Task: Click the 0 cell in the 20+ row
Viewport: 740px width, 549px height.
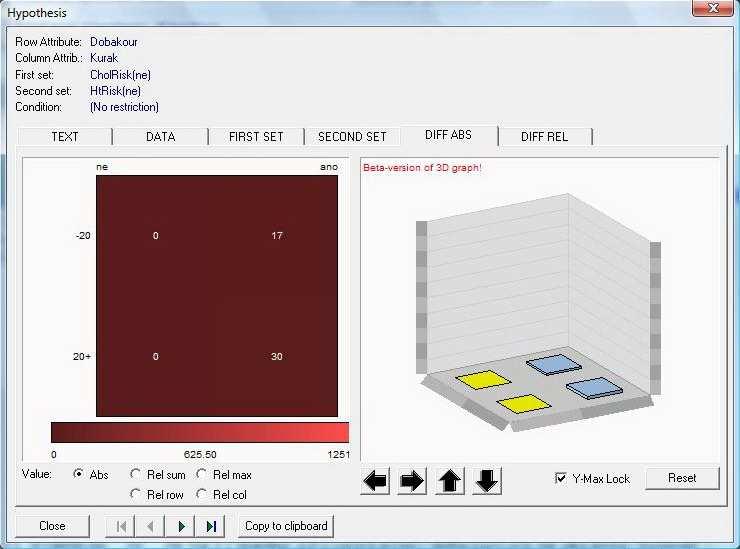Action: [156, 356]
